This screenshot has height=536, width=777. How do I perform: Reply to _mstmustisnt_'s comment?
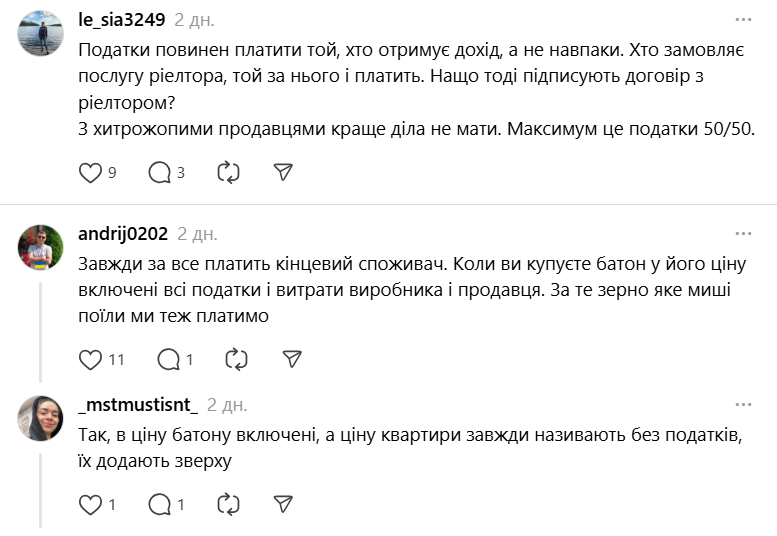(160, 504)
